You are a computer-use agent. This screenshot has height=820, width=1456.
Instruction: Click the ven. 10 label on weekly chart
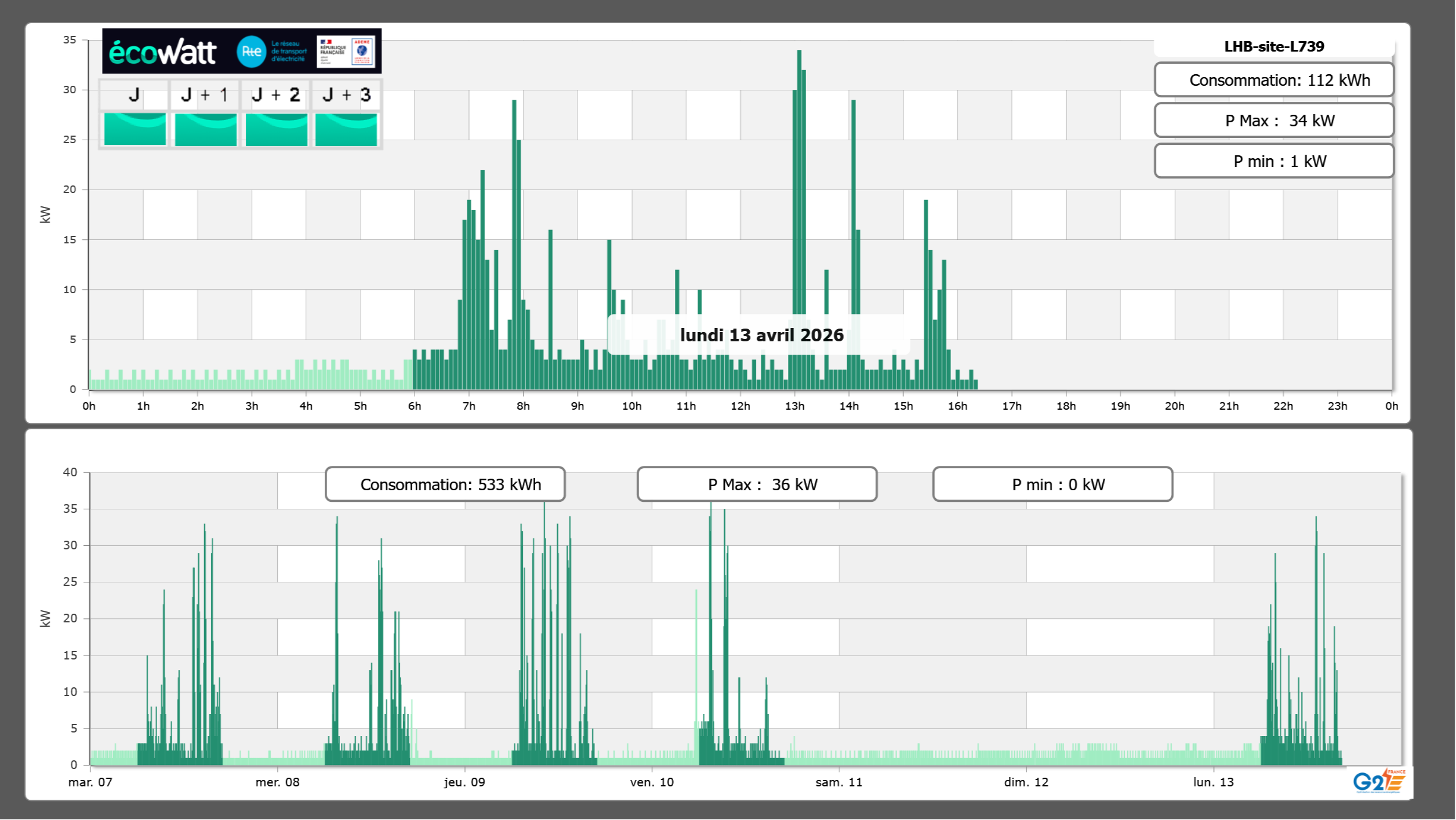coord(652,782)
